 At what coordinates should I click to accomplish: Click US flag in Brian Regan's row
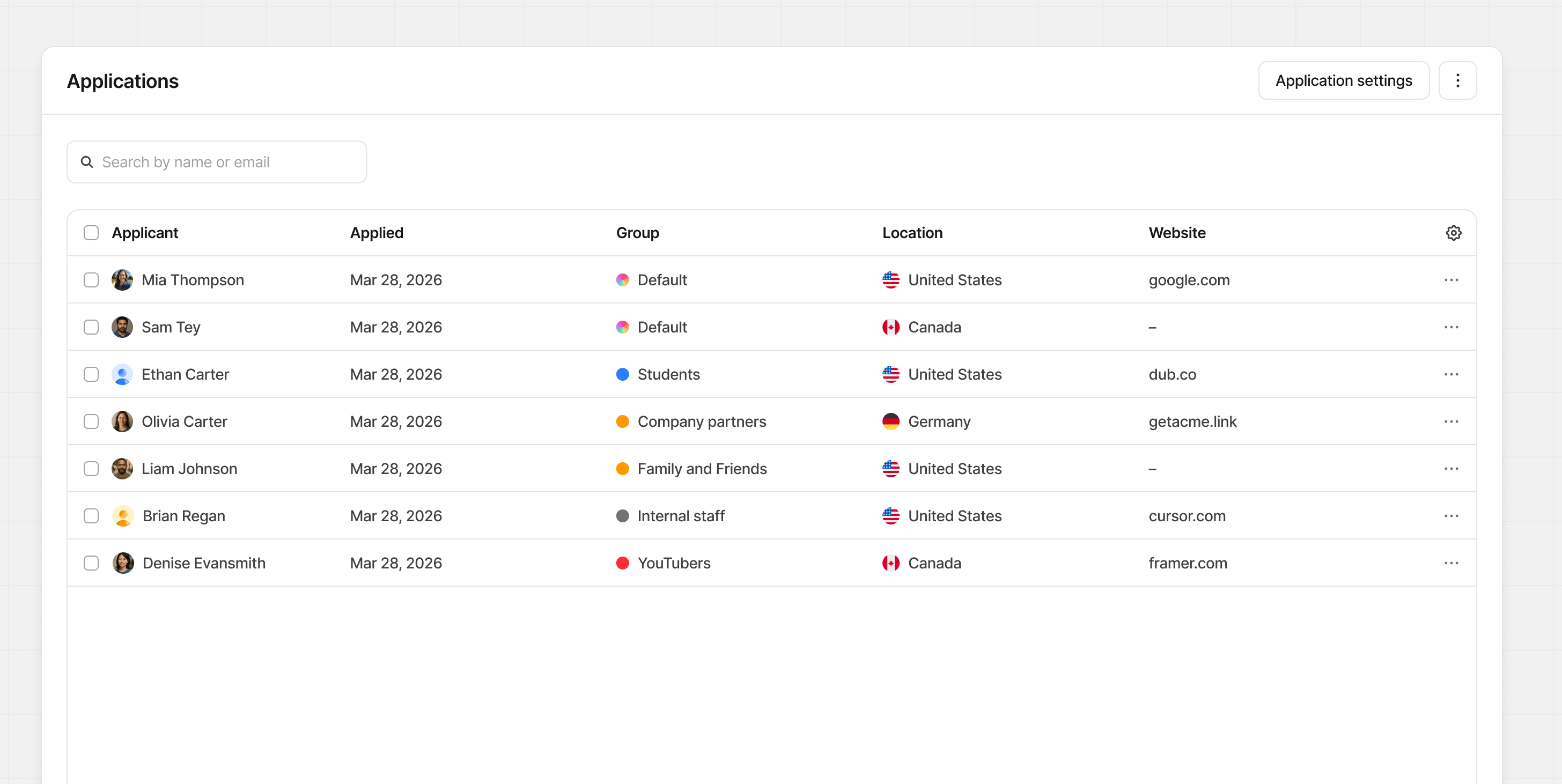click(891, 516)
